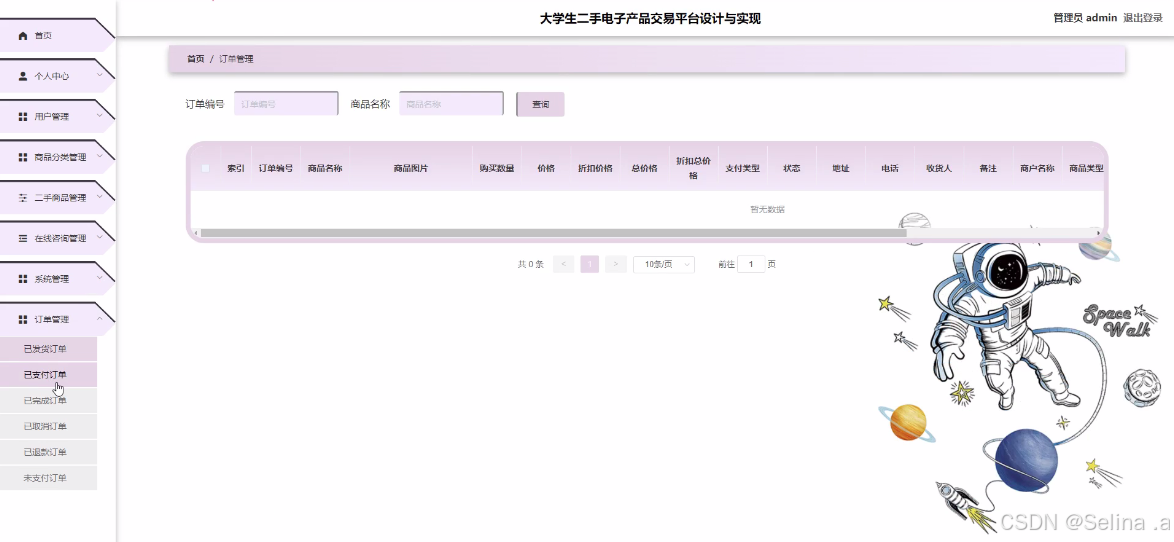Image resolution: width=1174 pixels, height=542 pixels.
Task: Click the 退出登录 logout link
Action: click(1143, 18)
